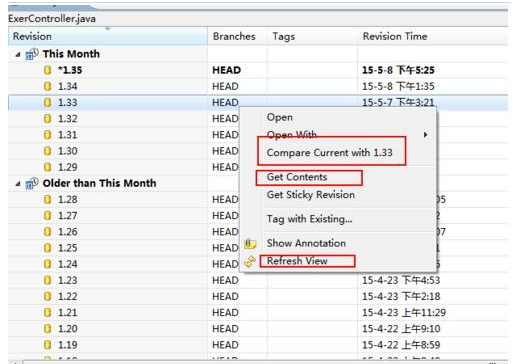This screenshot has width=513, height=364.
Task: Choose Open With in the context menu
Action: pyautogui.click(x=292, y=135)
